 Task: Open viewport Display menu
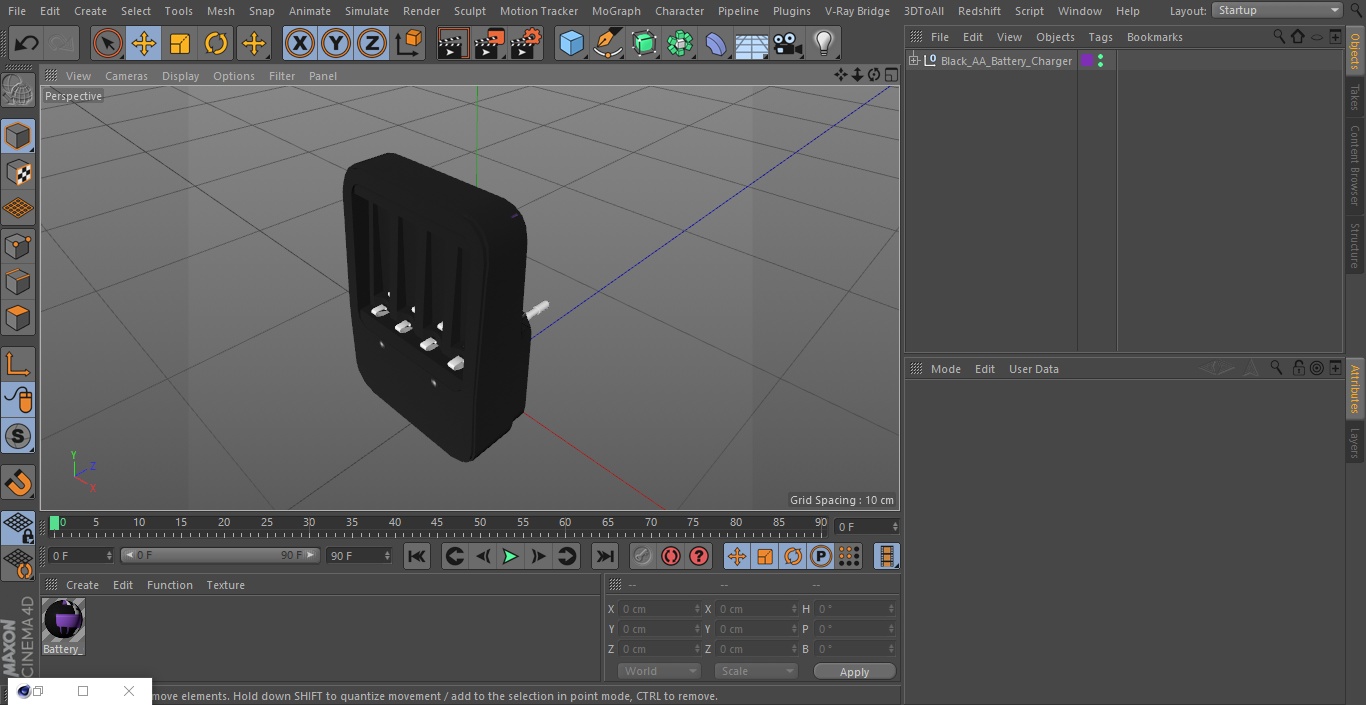tap(180, 76)
